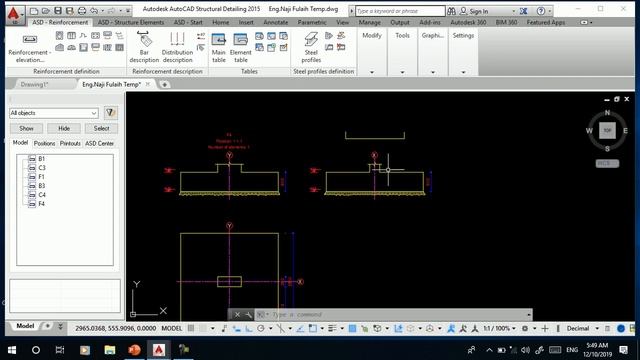640x360 pixels.
Task: Switch to ASD - Start ribbon tab
Action: click(188, 22)
